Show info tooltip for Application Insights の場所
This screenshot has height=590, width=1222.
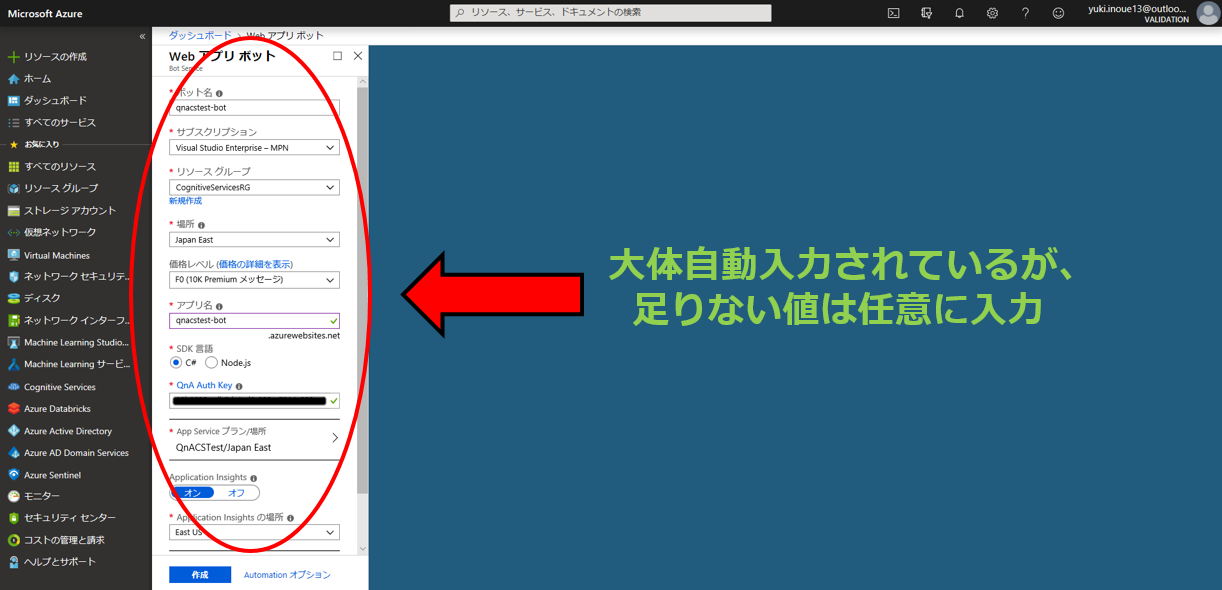click(291, 518)
